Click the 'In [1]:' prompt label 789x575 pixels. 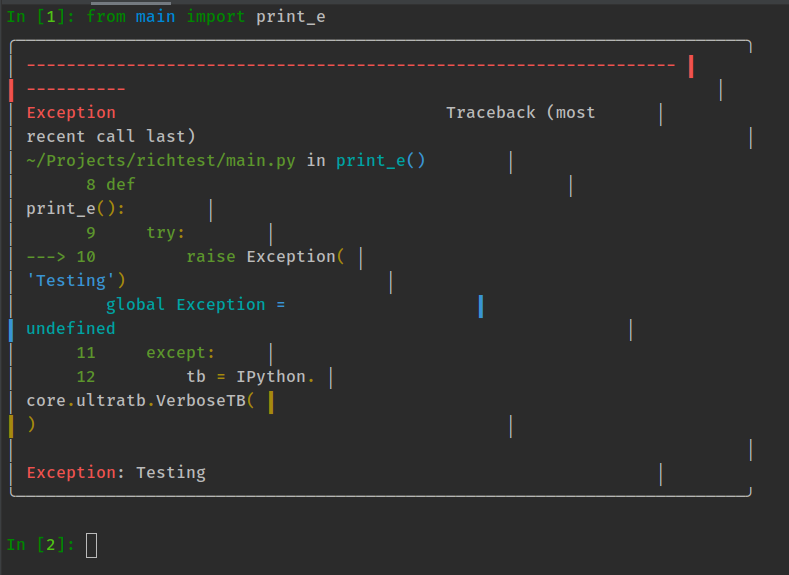click(x=40, y=17)
